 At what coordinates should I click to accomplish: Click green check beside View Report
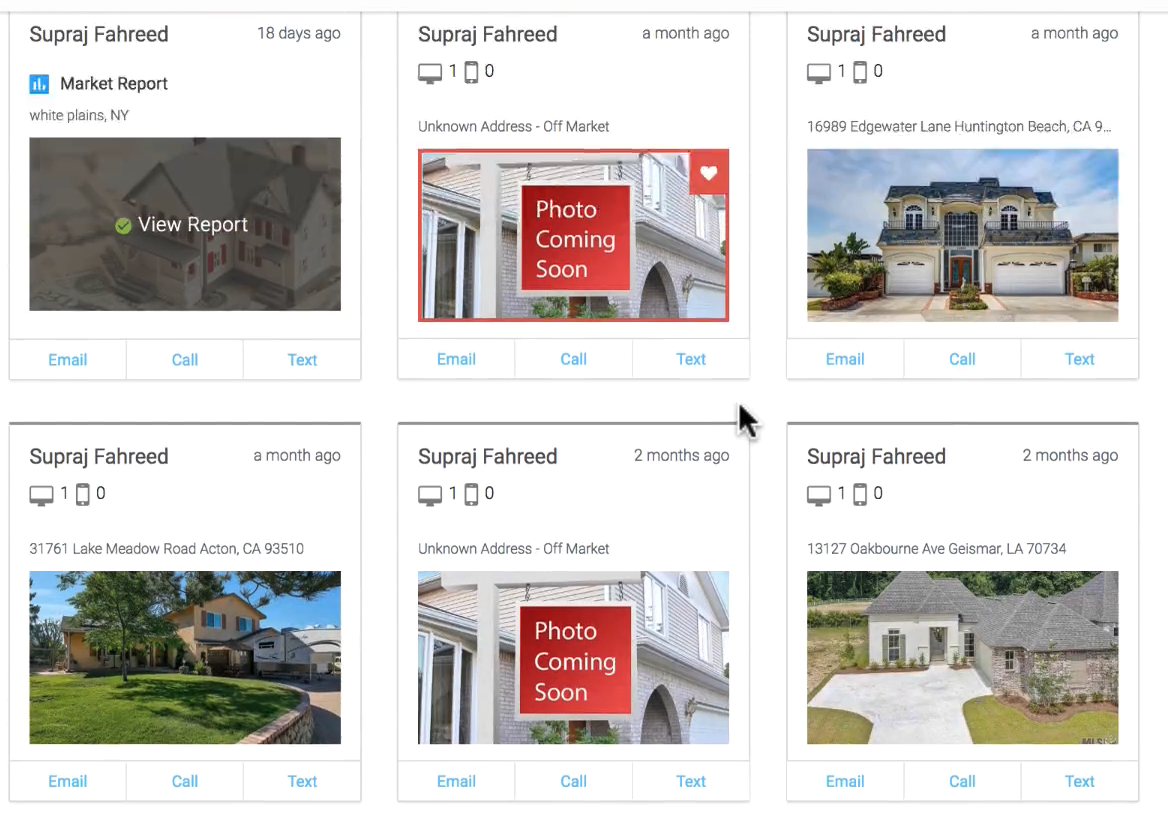(124, 225)
